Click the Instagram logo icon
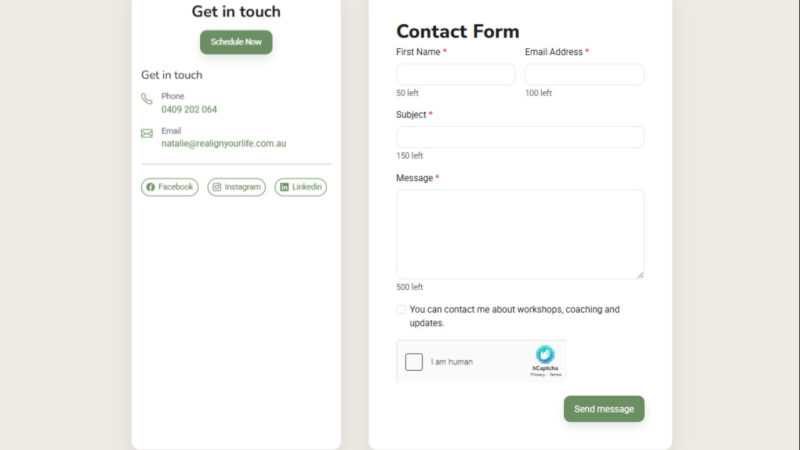 (x=217, y=187)
